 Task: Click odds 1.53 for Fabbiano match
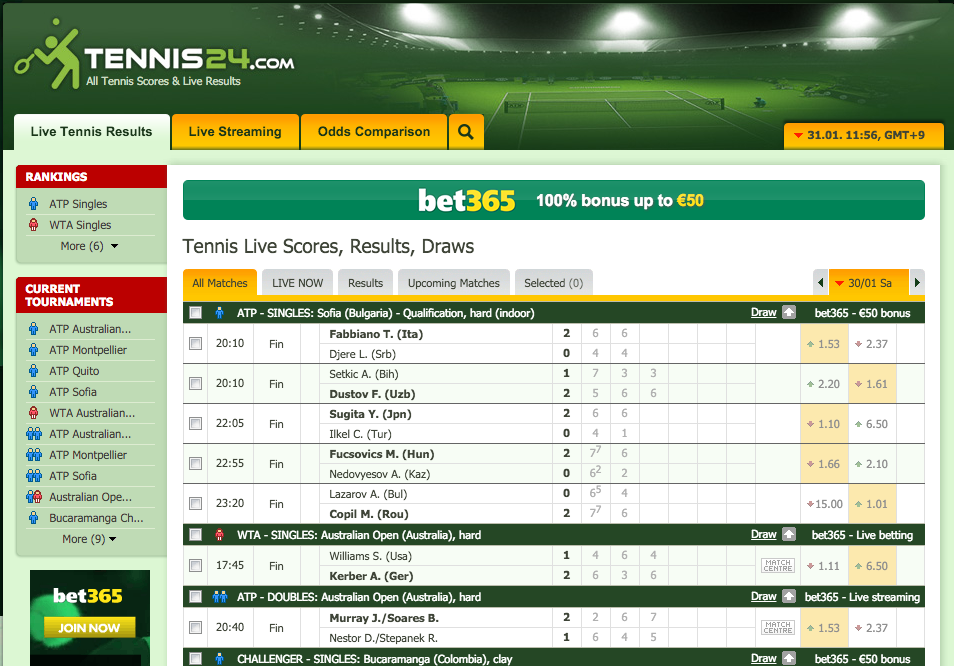[824, 344]
